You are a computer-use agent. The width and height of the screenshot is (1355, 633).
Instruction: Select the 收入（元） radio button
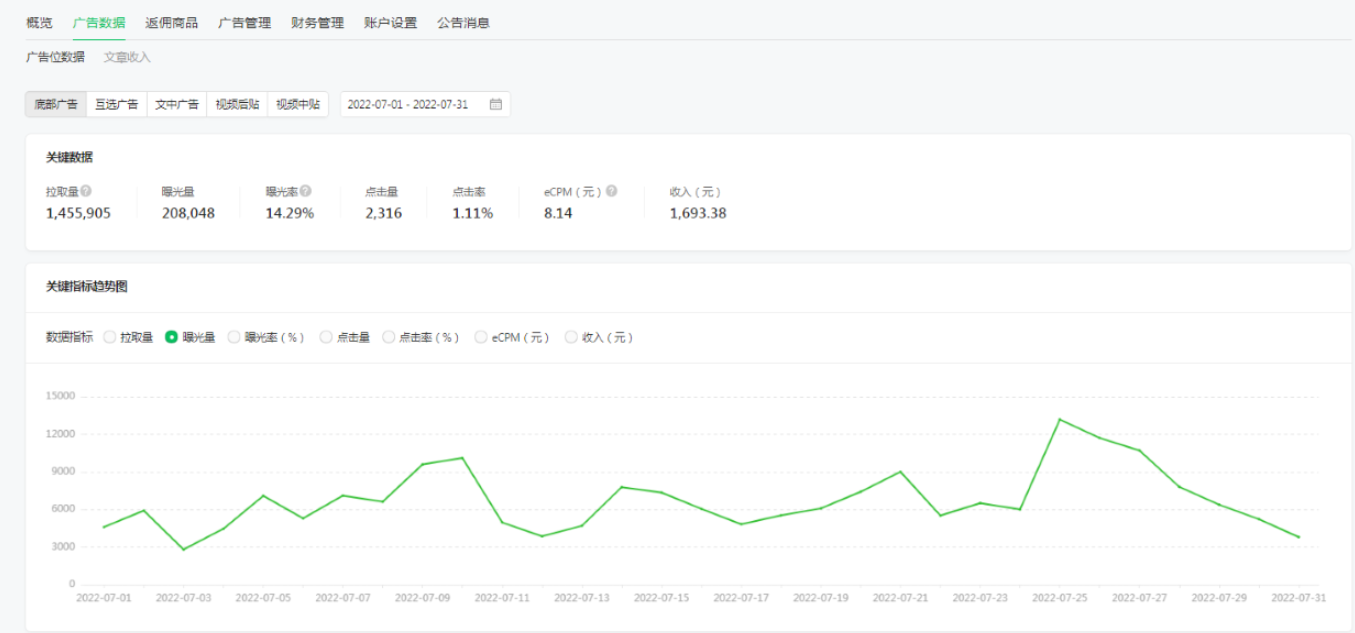click(572, 337)
